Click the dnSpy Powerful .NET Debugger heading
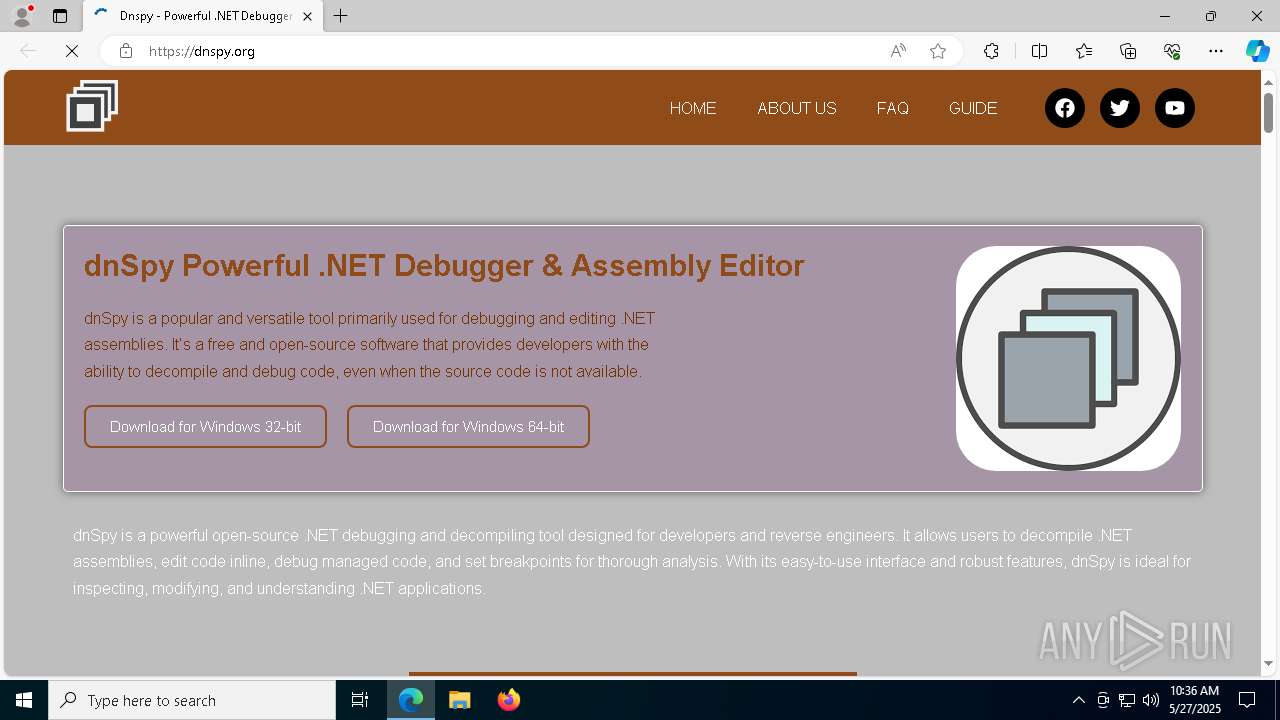This screenshot has height=720, width=1280. click(x=444, y=265)
